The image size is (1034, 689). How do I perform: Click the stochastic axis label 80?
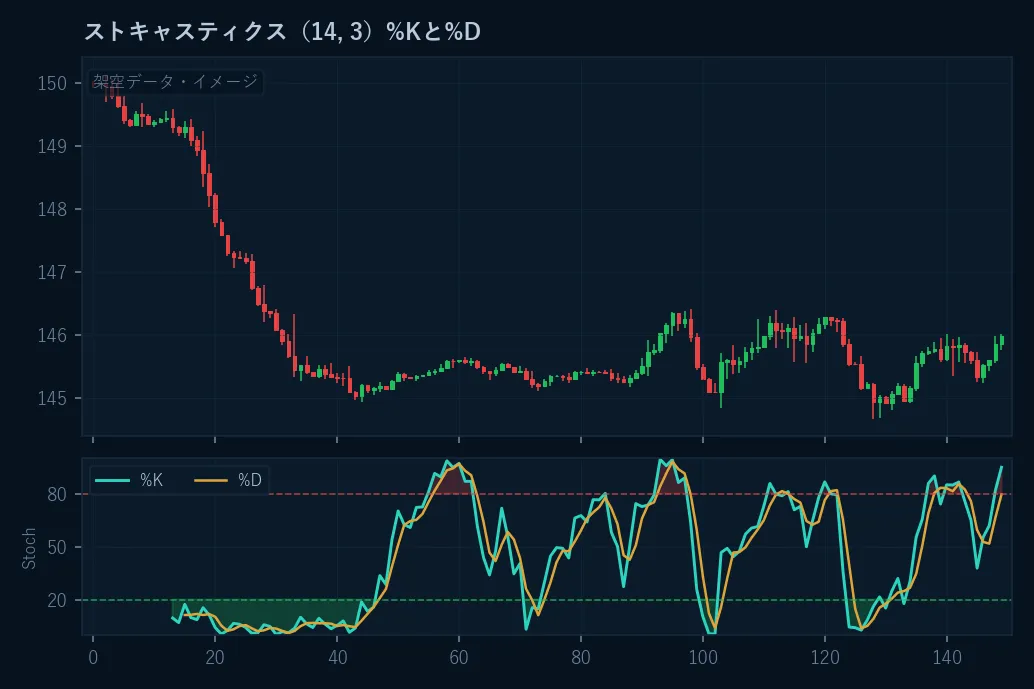pyautogui.click(x=57, y=494)
